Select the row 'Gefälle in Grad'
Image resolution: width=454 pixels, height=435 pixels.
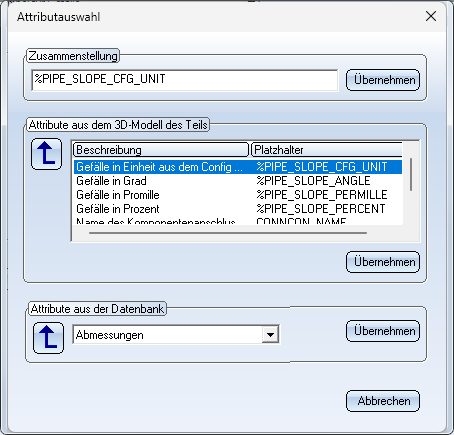pos(238,181)
